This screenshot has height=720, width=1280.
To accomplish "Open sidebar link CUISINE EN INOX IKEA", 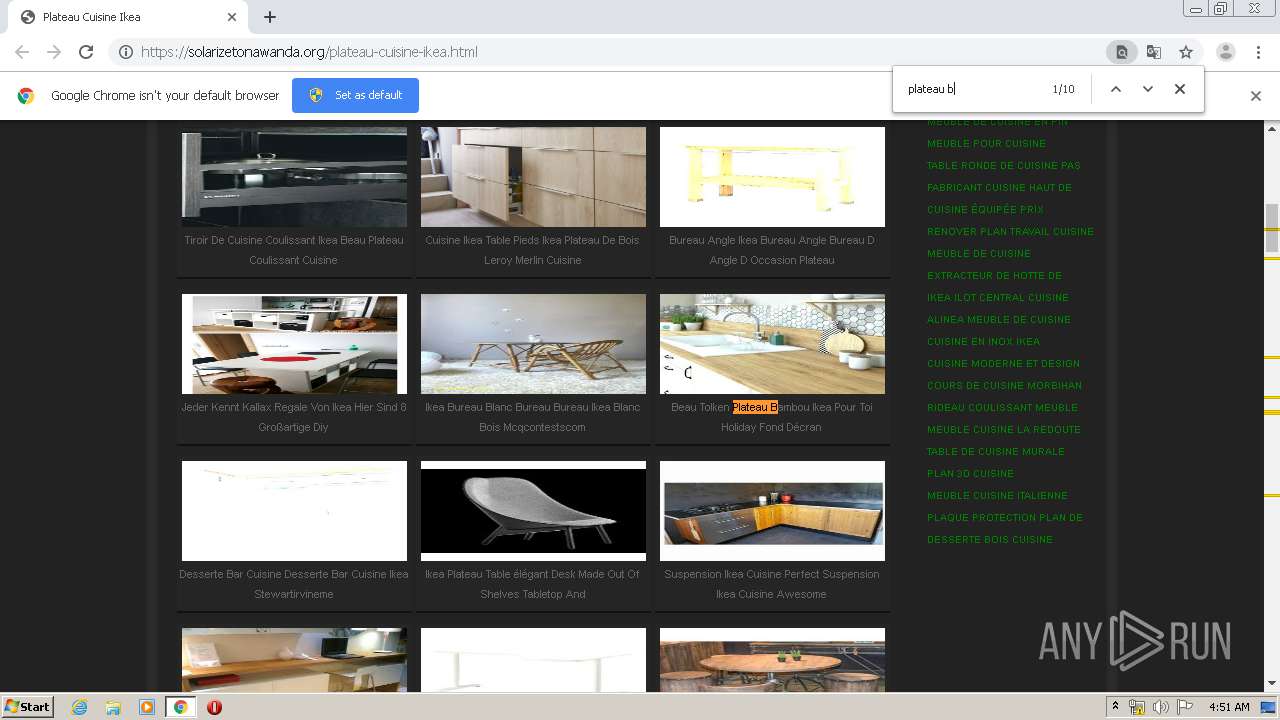I will click(x=984, y=342).
